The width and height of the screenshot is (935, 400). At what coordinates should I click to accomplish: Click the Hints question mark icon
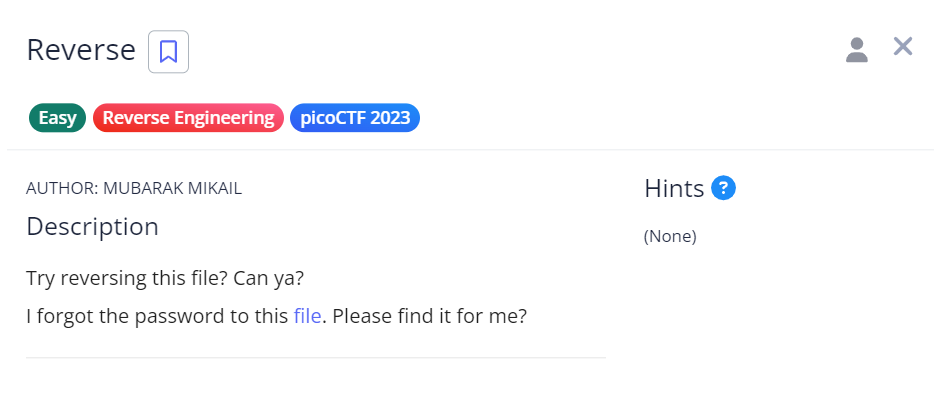point(723,187)
